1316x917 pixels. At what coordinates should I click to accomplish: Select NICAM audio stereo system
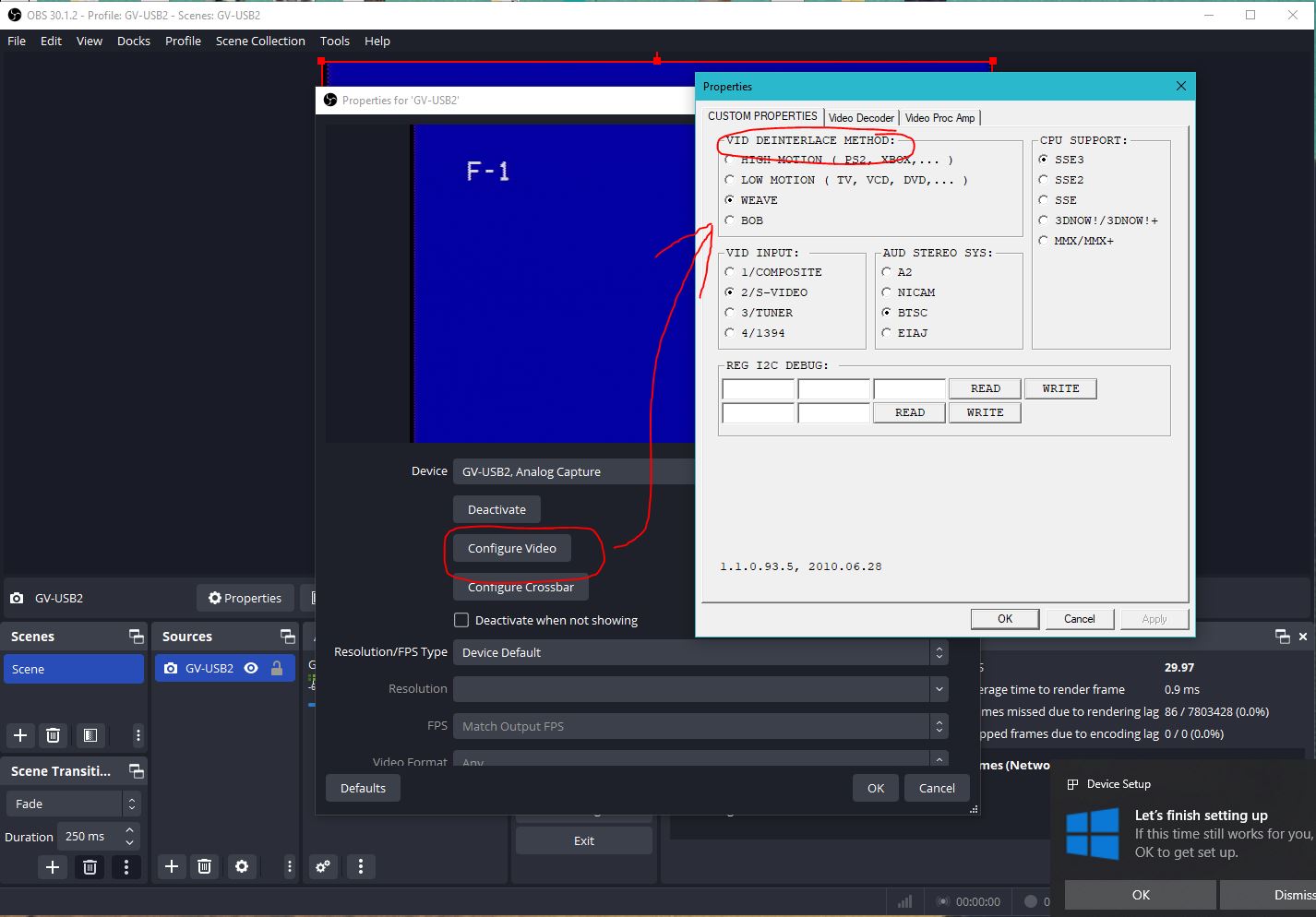[887, 292]
